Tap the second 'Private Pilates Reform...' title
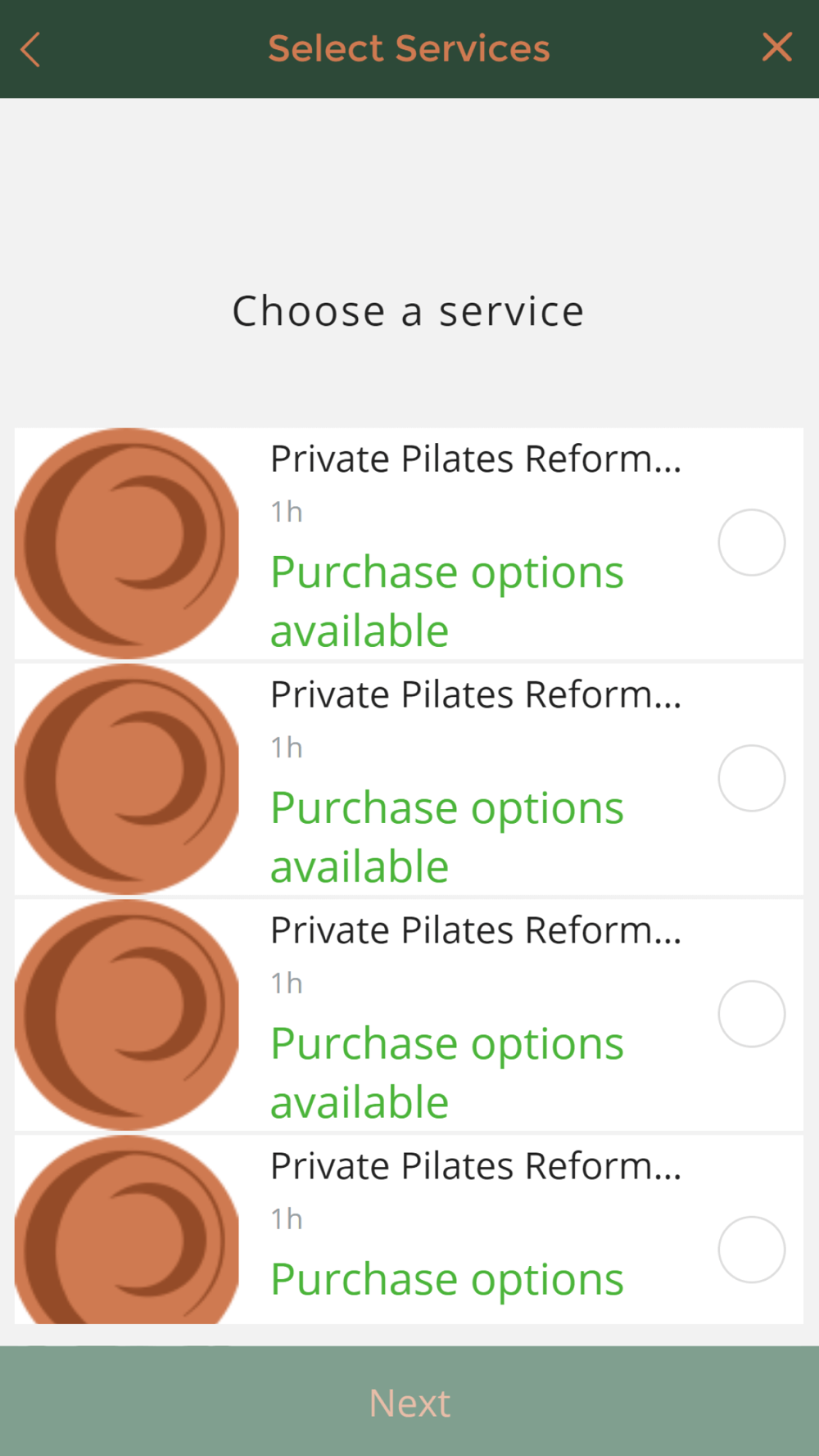Viewport: 819px width, 1456px height. (476, 694)
